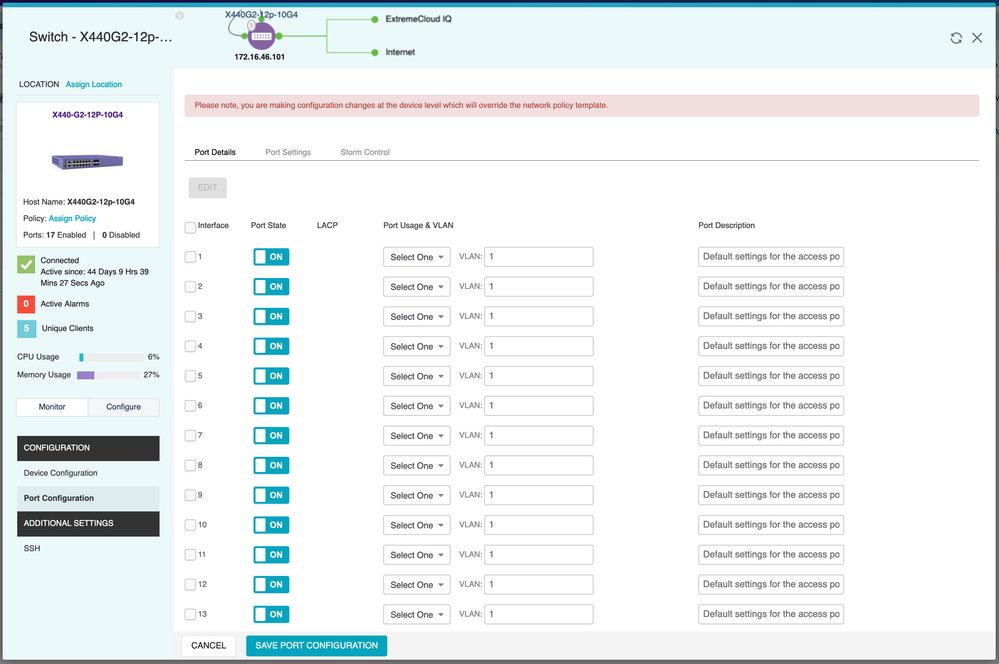Screen dimensions: 999x664
Task: Open Select One dropdown for interface 4
Action: [x=417, y=346]
